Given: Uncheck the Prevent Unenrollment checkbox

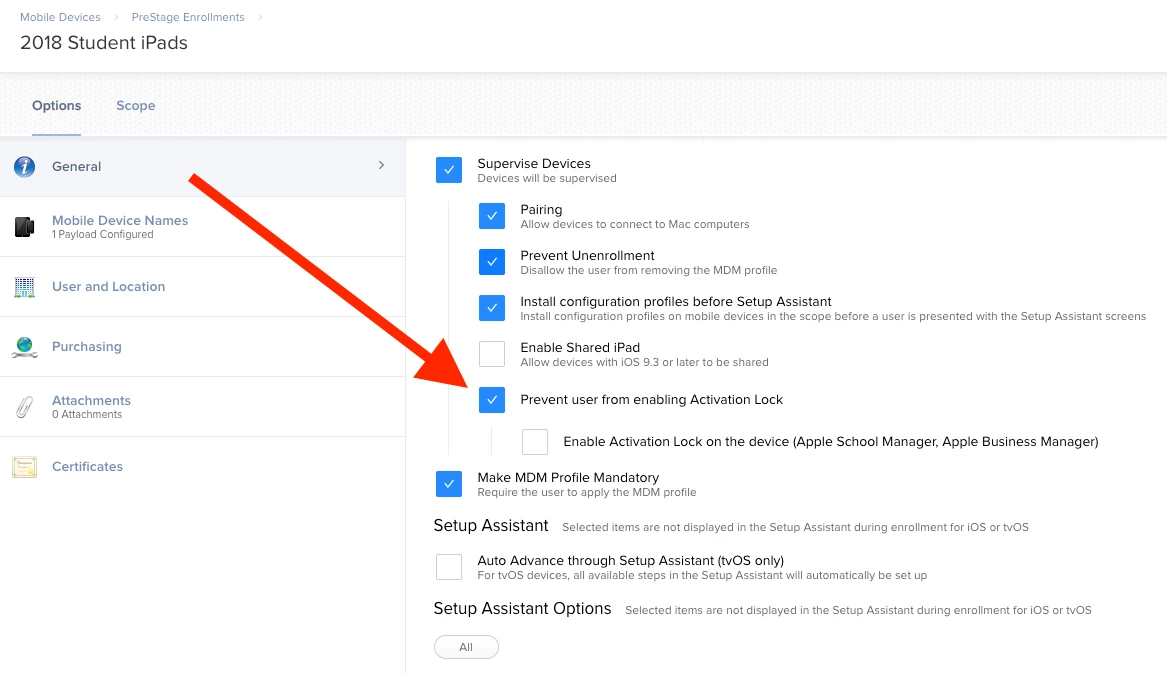Looking at the screenshot, I should coord(492,262).
